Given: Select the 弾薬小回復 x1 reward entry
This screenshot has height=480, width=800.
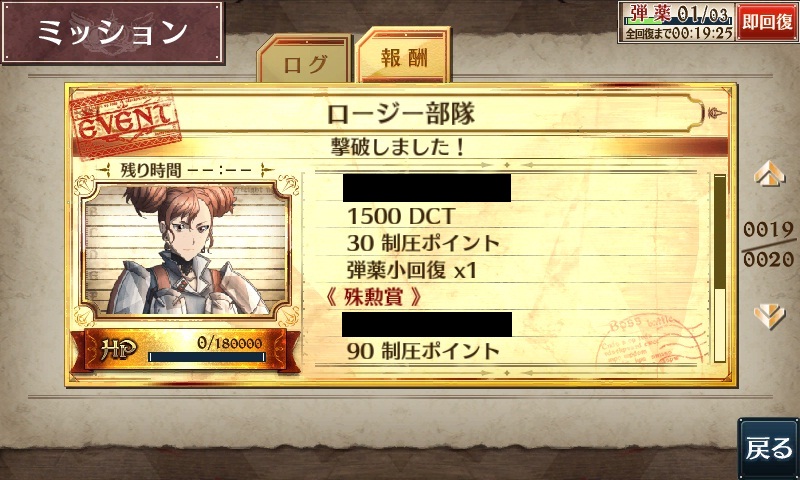Looking at the screenshot, I should pyautogui.click(x=411, y=270).
